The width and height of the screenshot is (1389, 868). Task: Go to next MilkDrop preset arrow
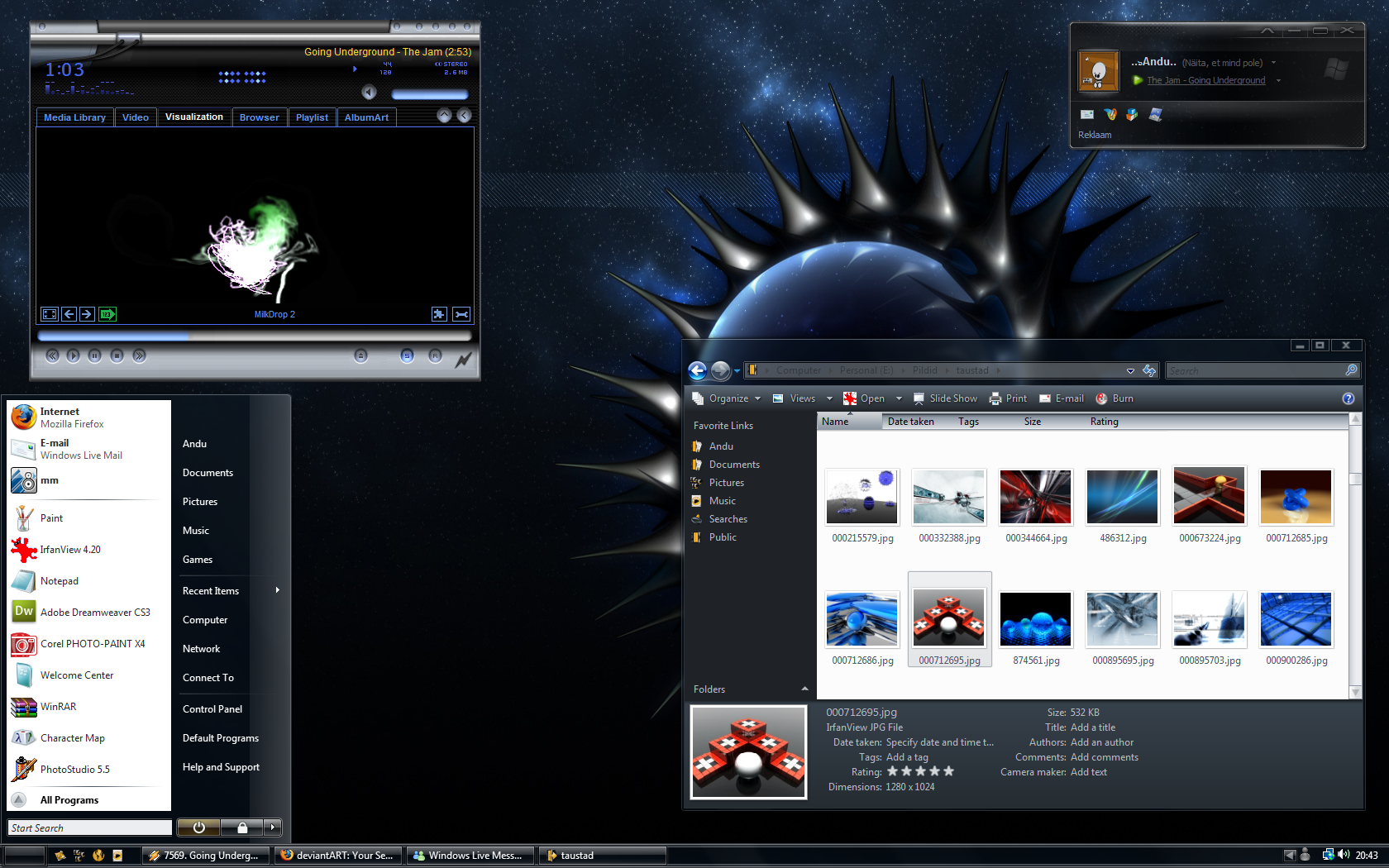coord(87,314)
